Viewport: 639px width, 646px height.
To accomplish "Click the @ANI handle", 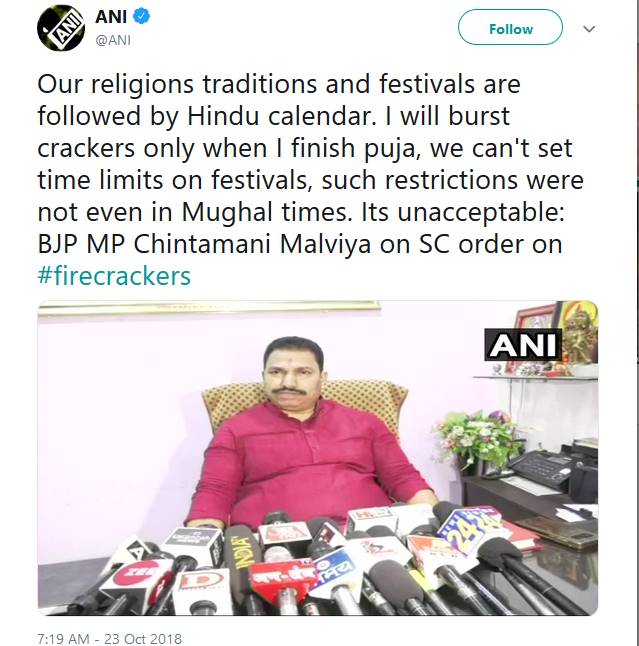I will [113, 40].
